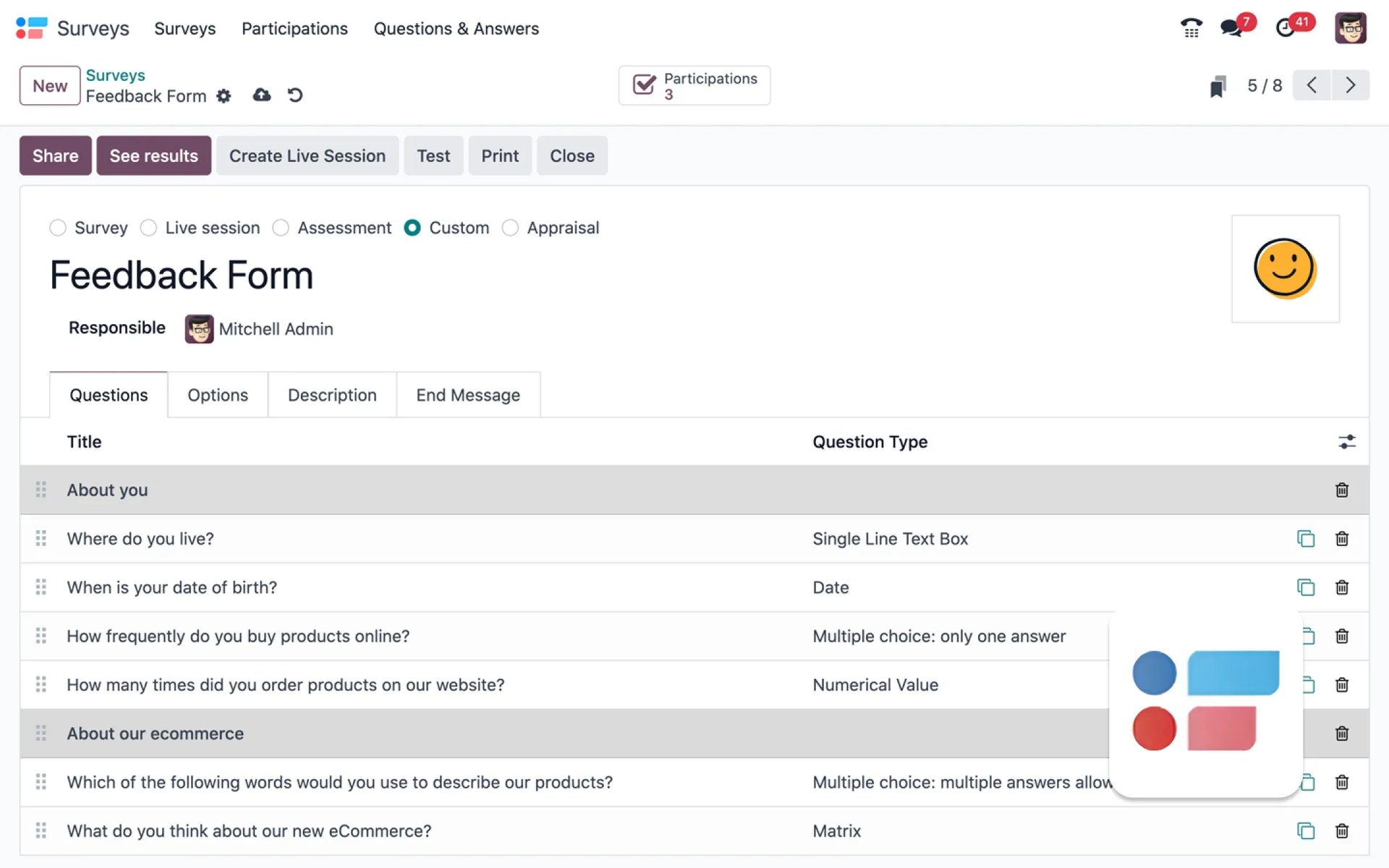Screen dimensions: 1389x868
Task: Open the Surveys app home icon
Action: tap(31, 28)
